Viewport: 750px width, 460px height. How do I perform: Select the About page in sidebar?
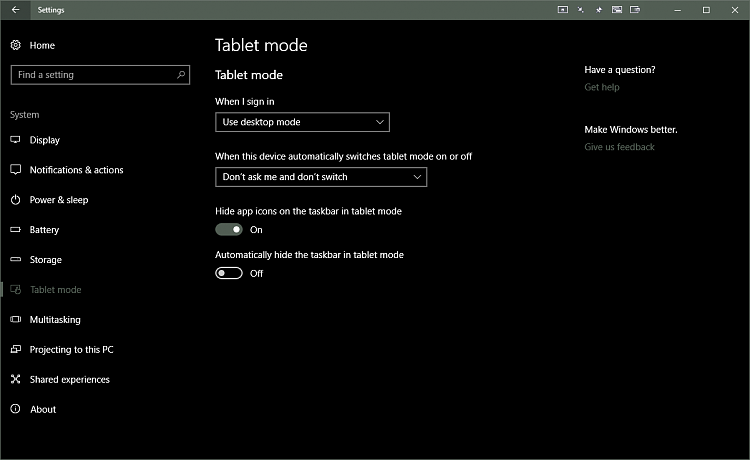(x=43, y=410)
